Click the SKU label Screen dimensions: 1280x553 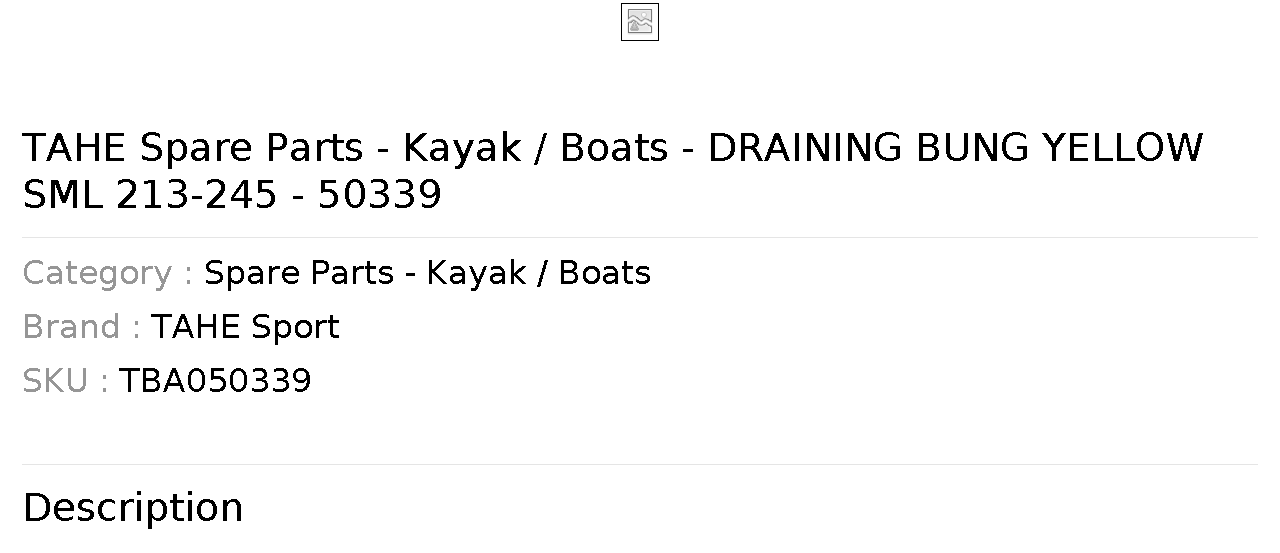65,381
